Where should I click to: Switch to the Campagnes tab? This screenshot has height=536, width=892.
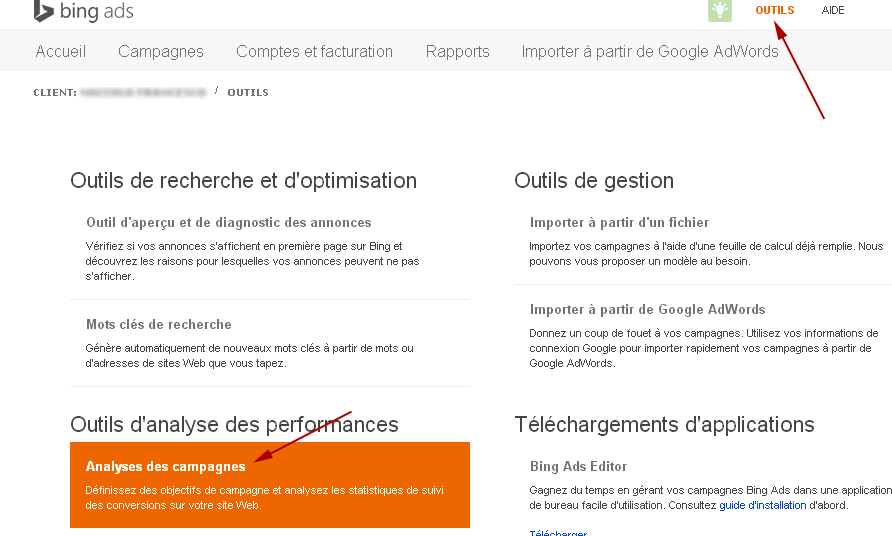pos(160,51)
